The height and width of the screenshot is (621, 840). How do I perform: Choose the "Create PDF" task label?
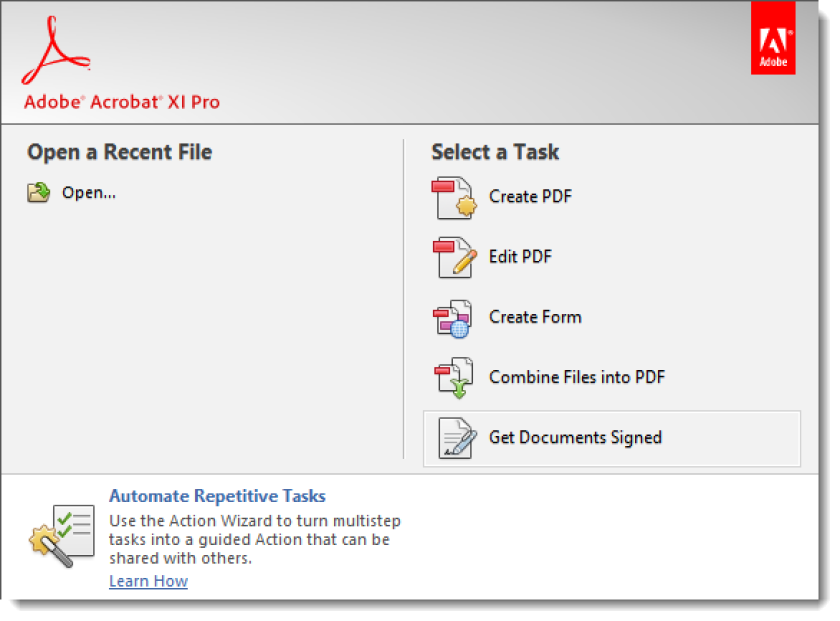click(x=530, y=197)
